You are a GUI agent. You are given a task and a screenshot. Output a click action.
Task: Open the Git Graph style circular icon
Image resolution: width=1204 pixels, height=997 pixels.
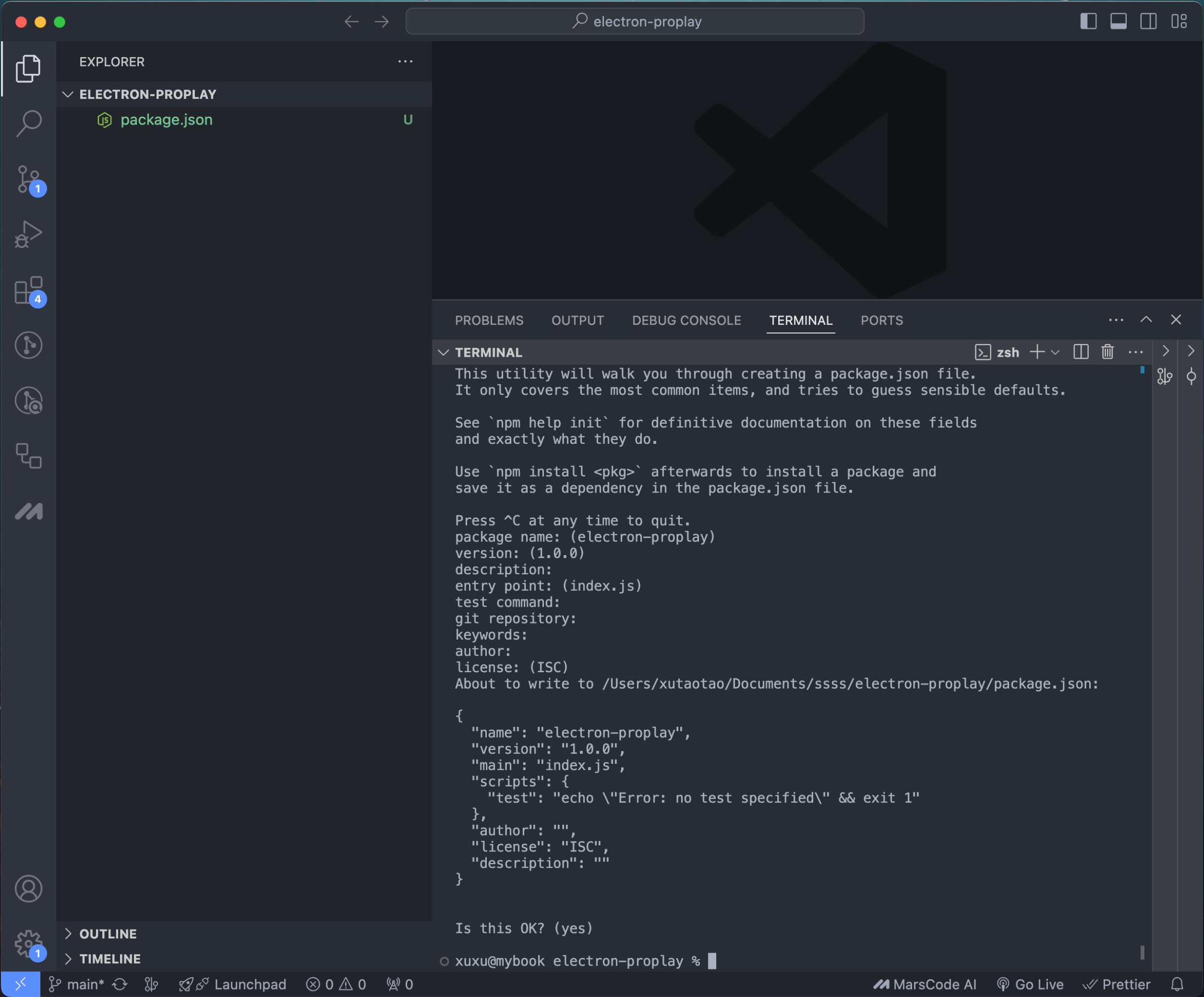[x=28, y=345]
